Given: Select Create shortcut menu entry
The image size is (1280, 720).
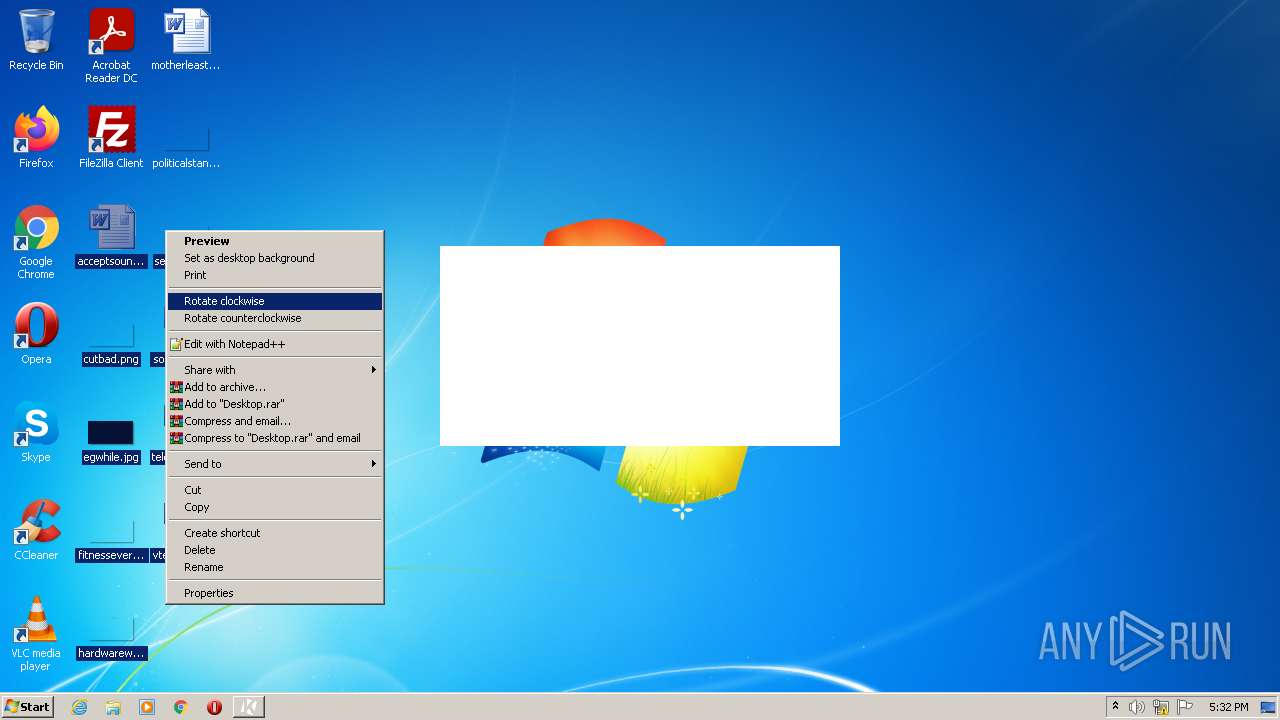Looking at the screenshot, I should click(275, 533).
